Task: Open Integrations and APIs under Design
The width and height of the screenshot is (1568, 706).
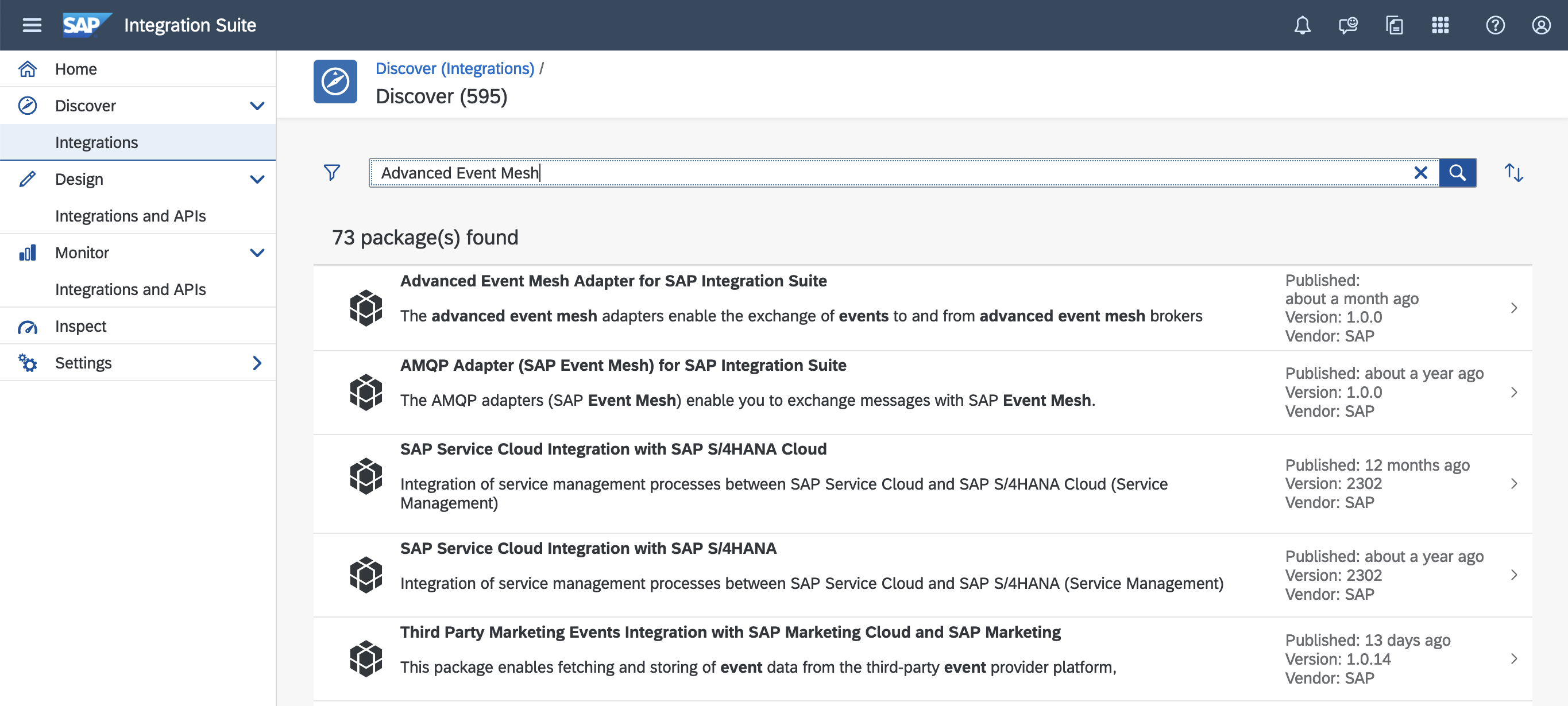Action: coord(138,216)
